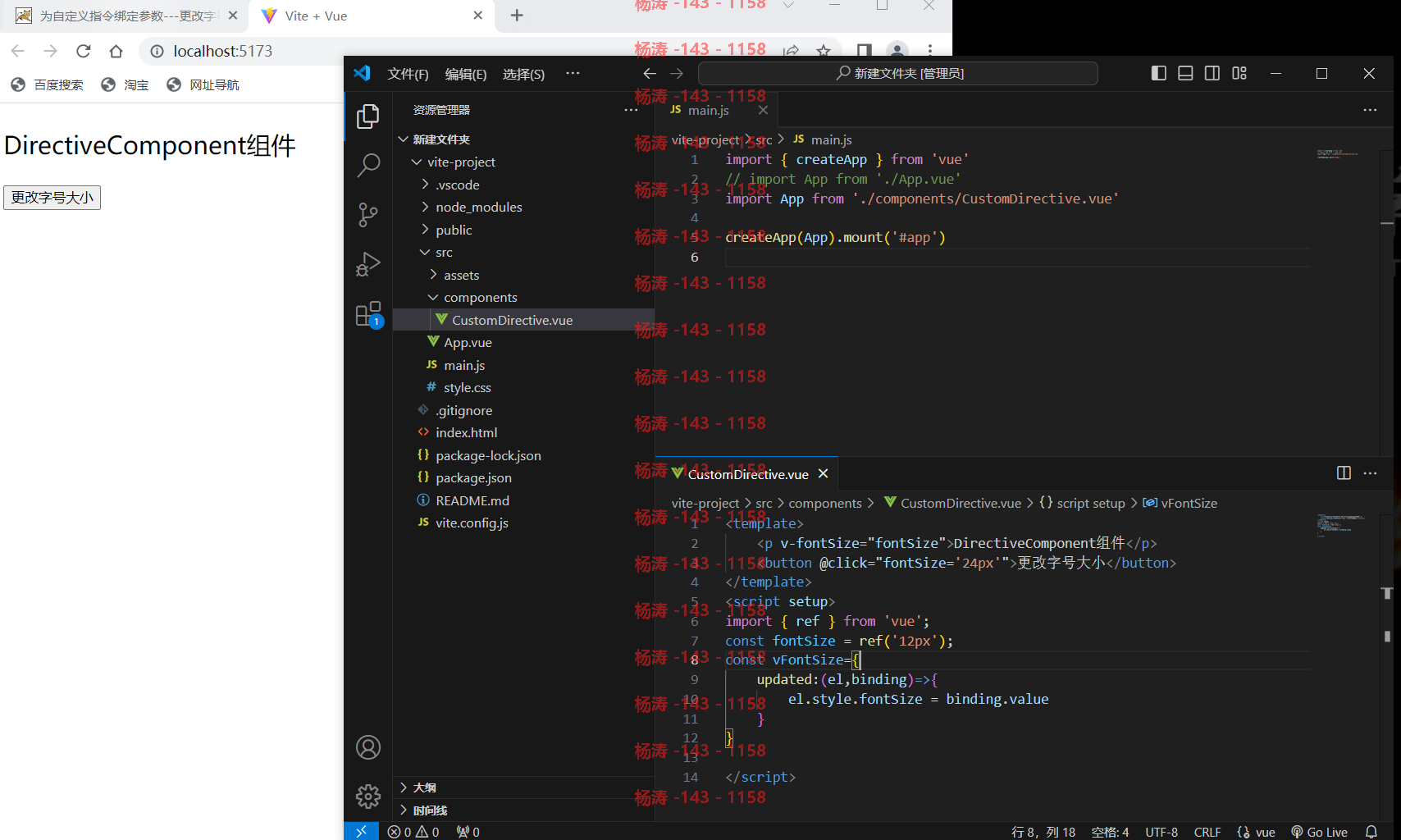Image resolution: width=1401 pixels, height=840 pixels.
Task: Open errors and warnings count in status bar
Action: point(413,832)
